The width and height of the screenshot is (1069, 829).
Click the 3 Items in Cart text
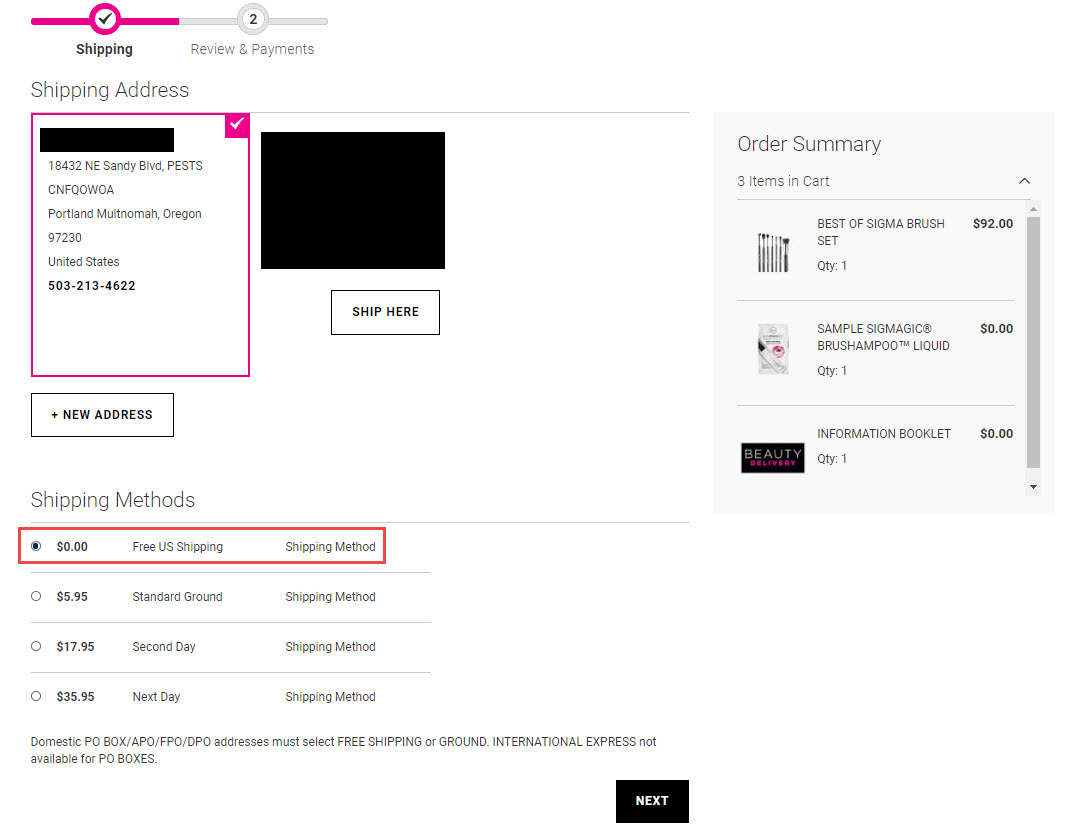[783, 181]
